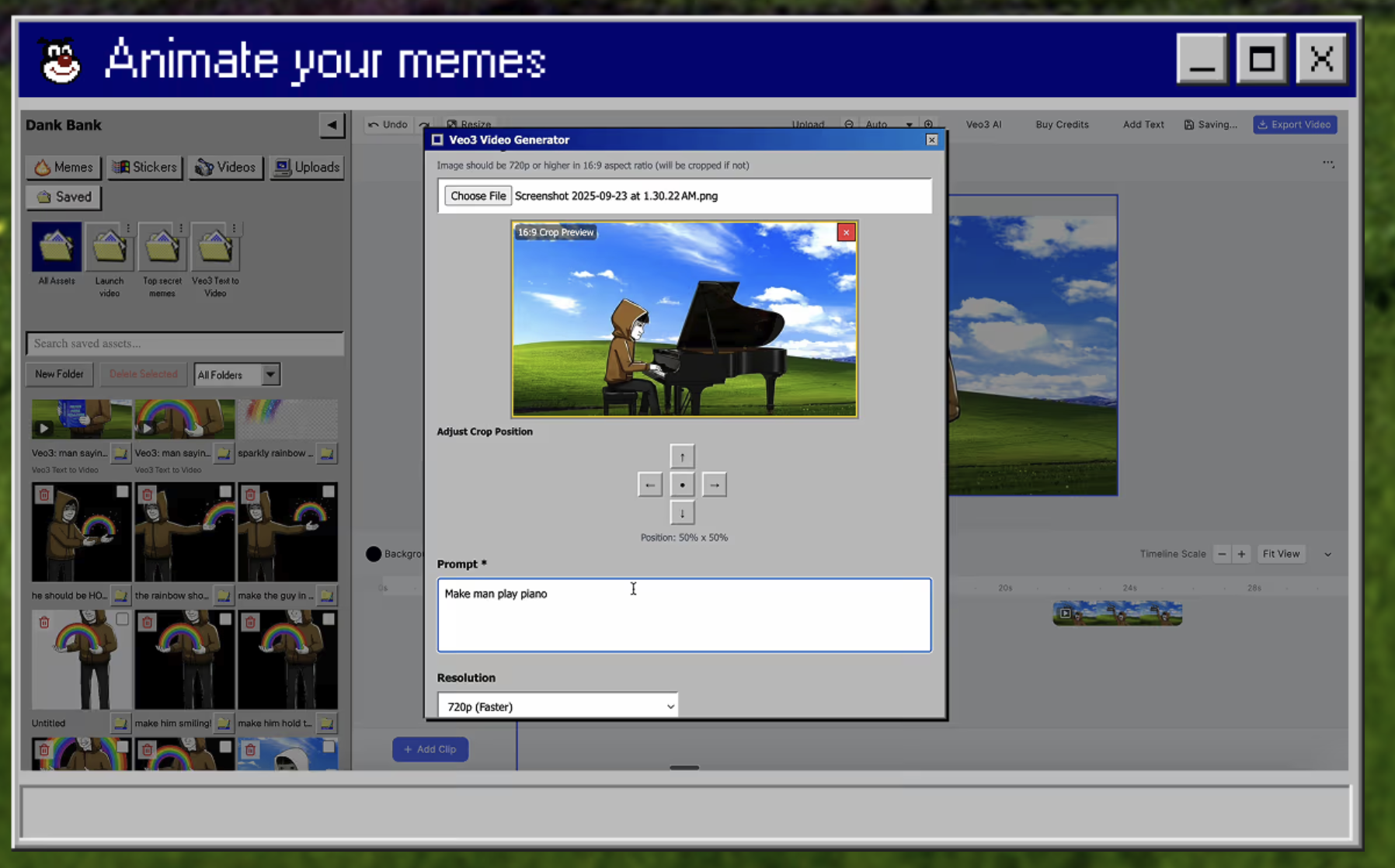Click Buy Credits in the toolbar
This screenshot has height=868, width=1395.
[1062, 124]
